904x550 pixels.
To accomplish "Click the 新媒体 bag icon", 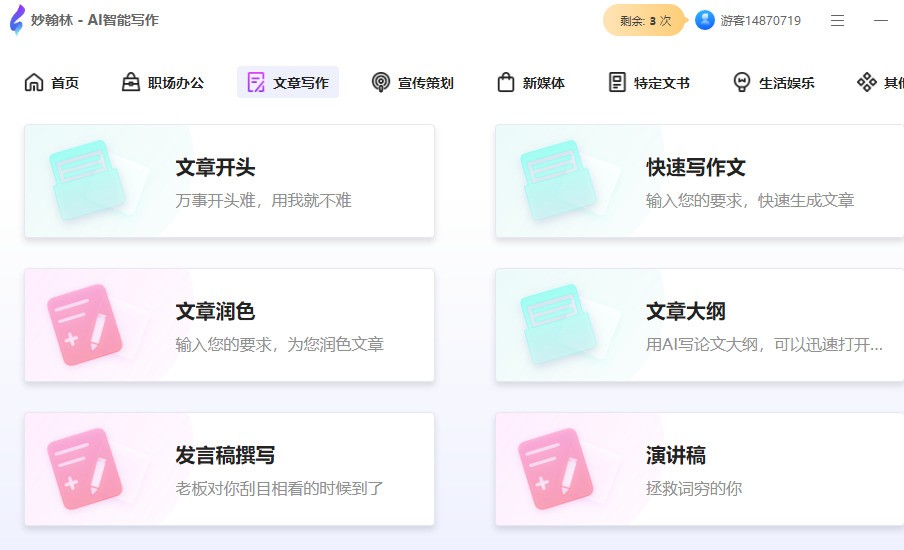I will pyautogui.click(x=506, y=82).
